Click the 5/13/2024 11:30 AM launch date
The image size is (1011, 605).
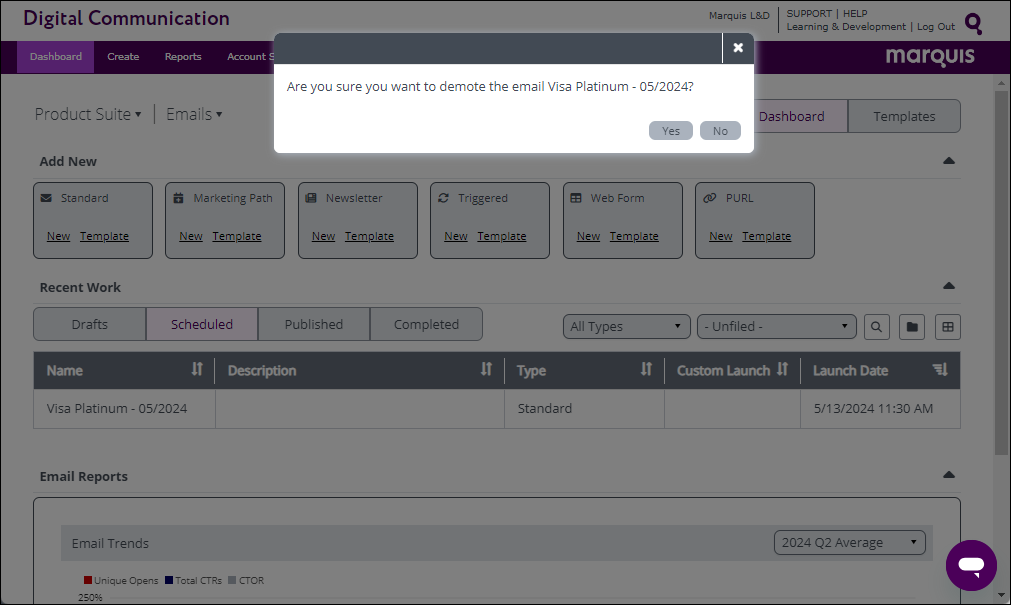click(873, 408)
